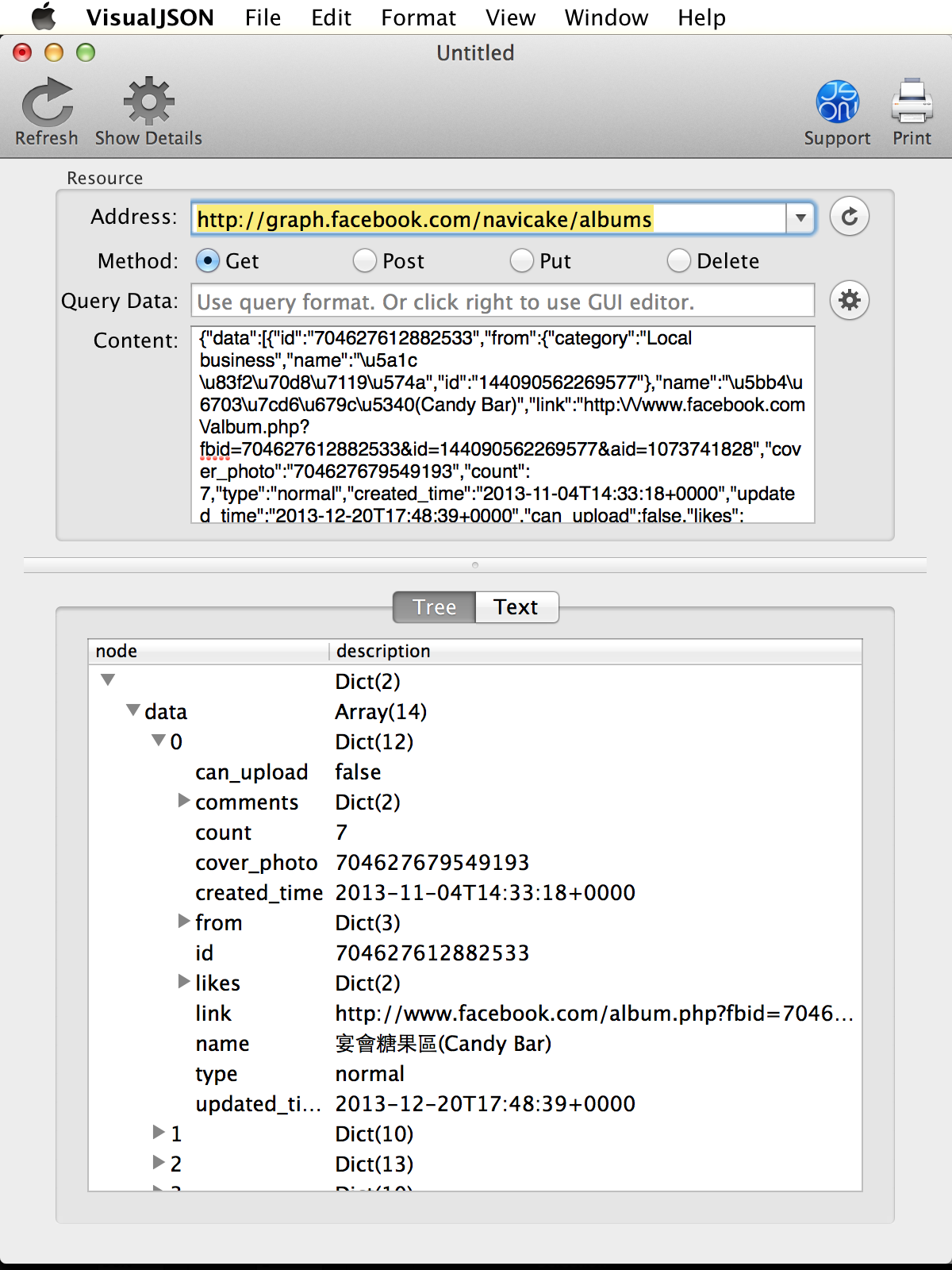The height and width of the screenshot is (1270, 952).
Task: Collapse the node 0 Dict(12)
Action: point(159,741)
